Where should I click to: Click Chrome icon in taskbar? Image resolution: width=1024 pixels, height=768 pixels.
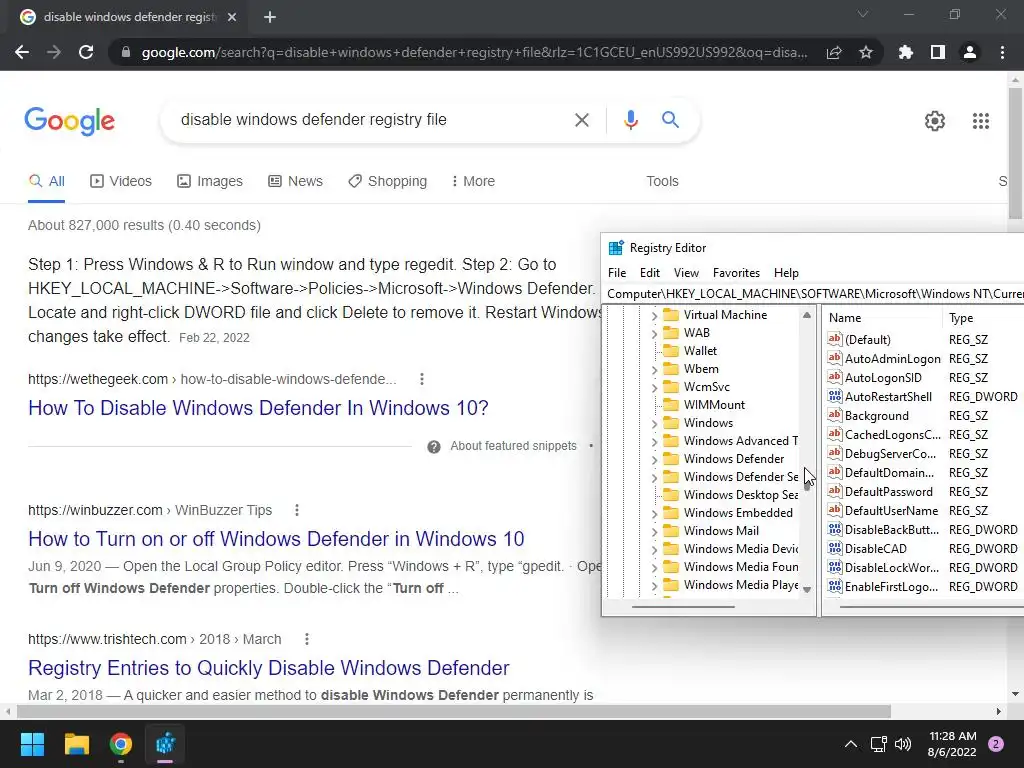pos(121,744)
